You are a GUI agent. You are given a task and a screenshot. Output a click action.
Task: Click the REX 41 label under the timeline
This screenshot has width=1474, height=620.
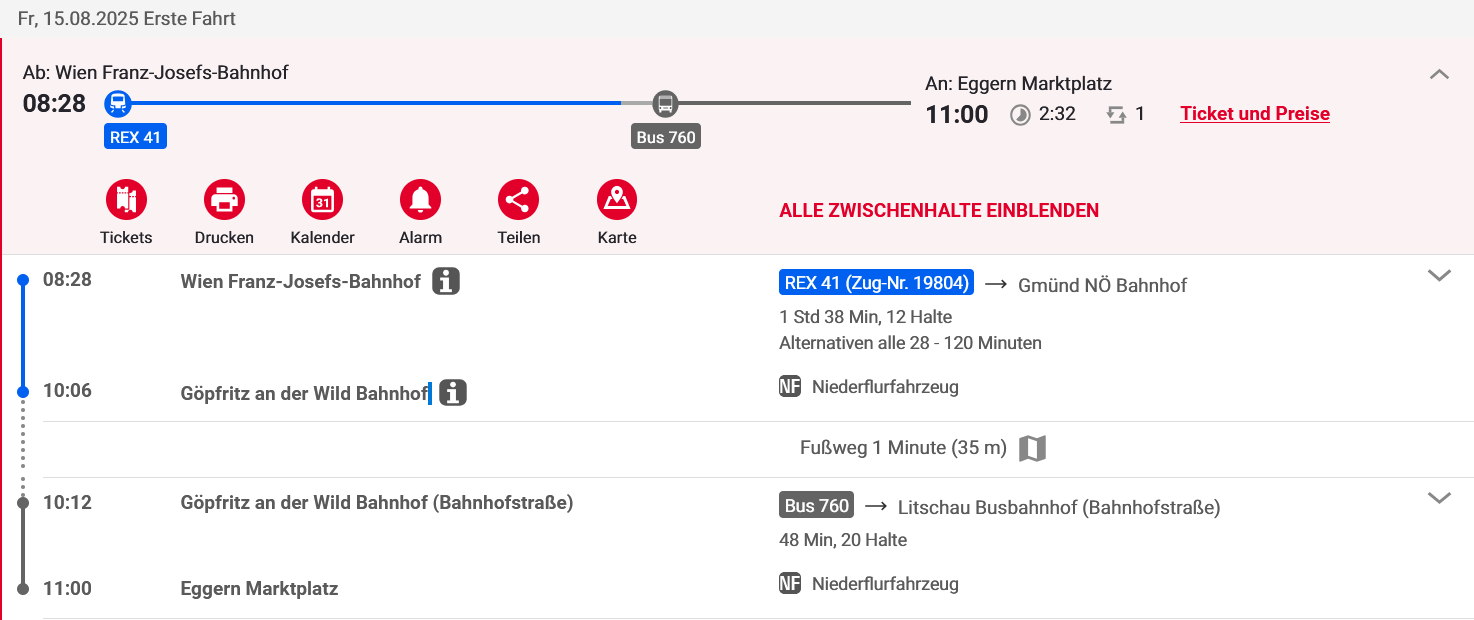tap(135, 138)
